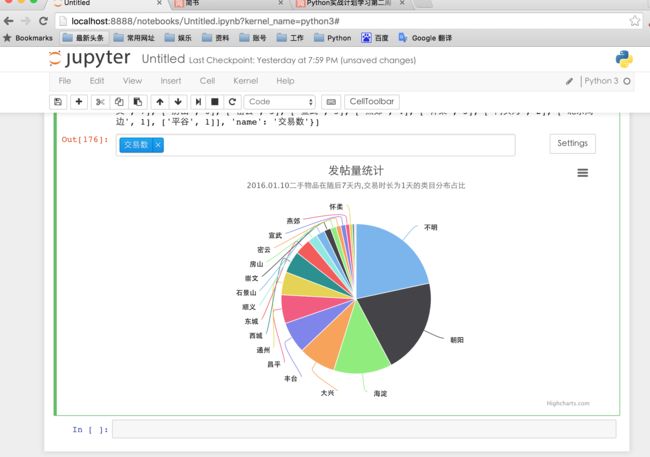This screenshot has height=457, width=650.
Task: Click the Jupyter logo
Action: click(90, 58)
